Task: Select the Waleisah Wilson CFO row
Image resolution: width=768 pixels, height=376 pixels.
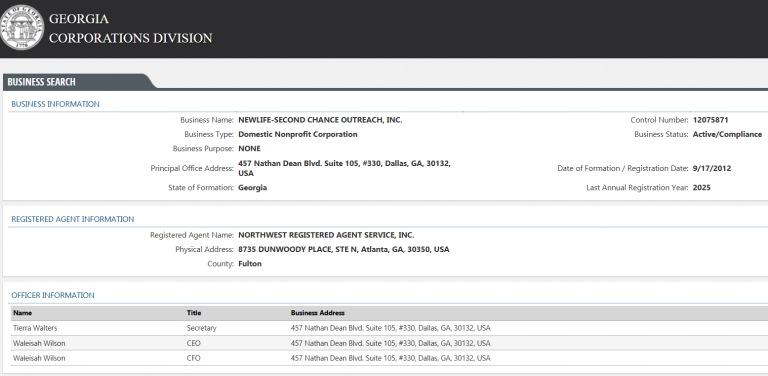Action: [x=389, y=358]
